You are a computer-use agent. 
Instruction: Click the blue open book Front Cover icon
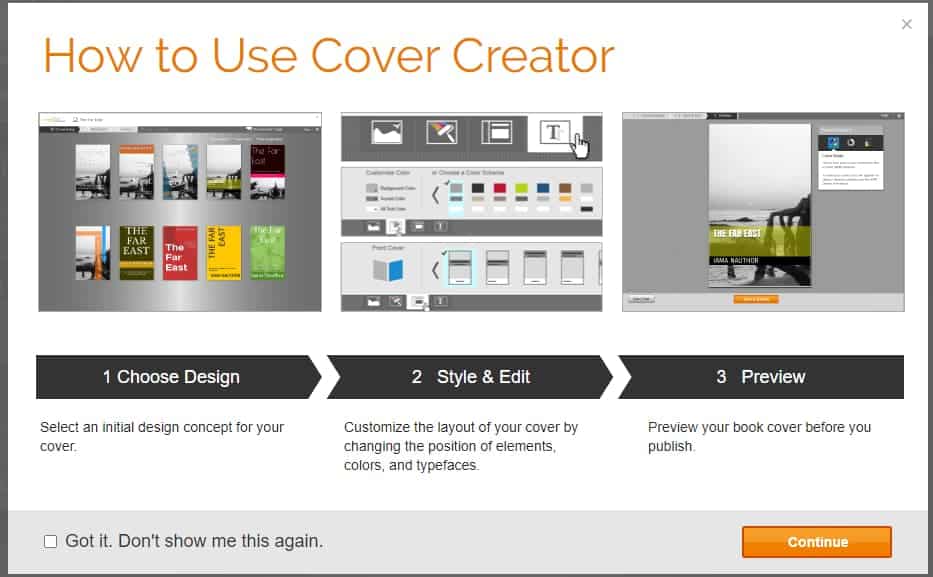point(387,270)
